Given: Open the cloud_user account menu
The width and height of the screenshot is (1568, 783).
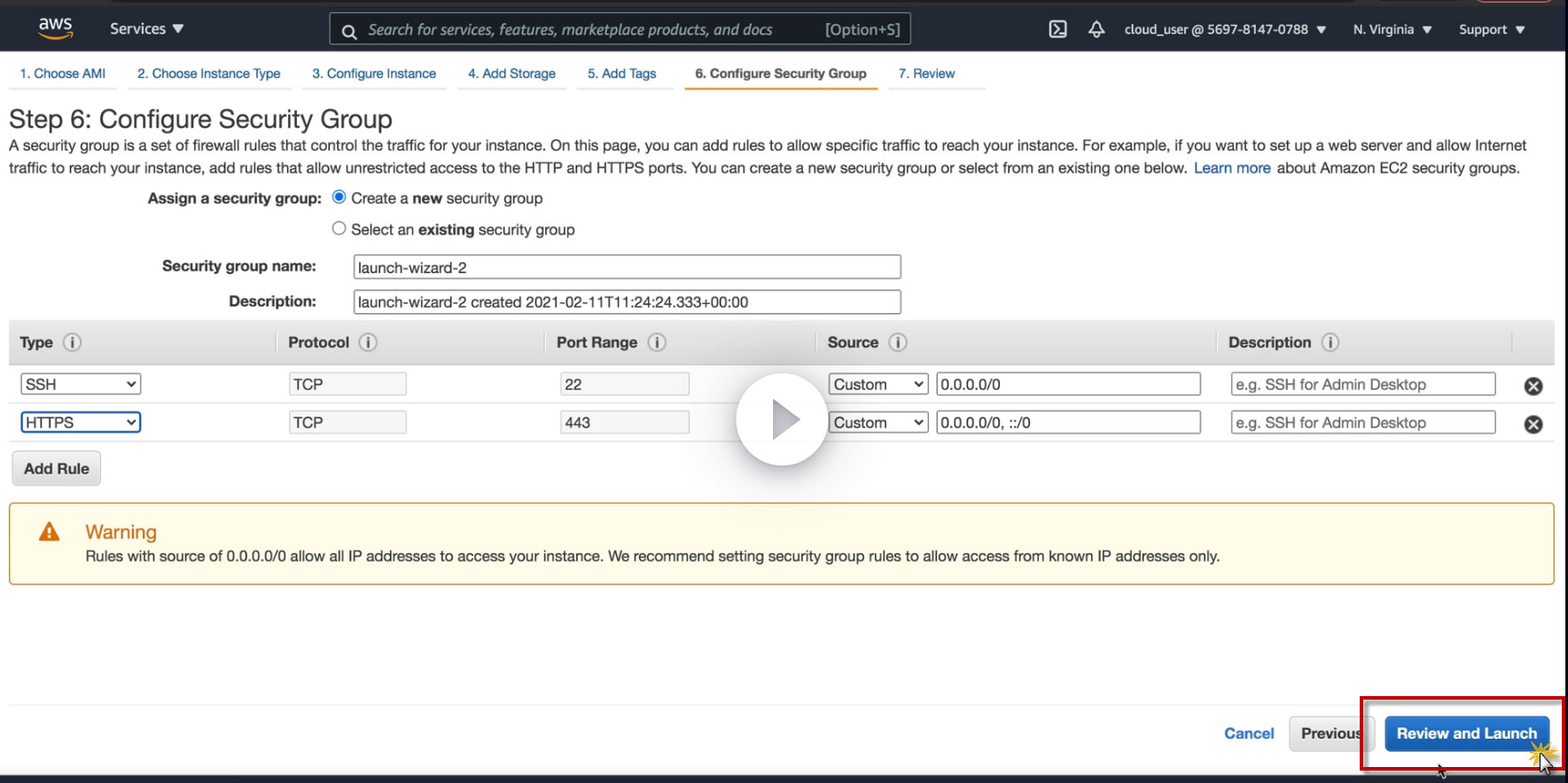Looking at the screenshot, I should point(1225,29).
